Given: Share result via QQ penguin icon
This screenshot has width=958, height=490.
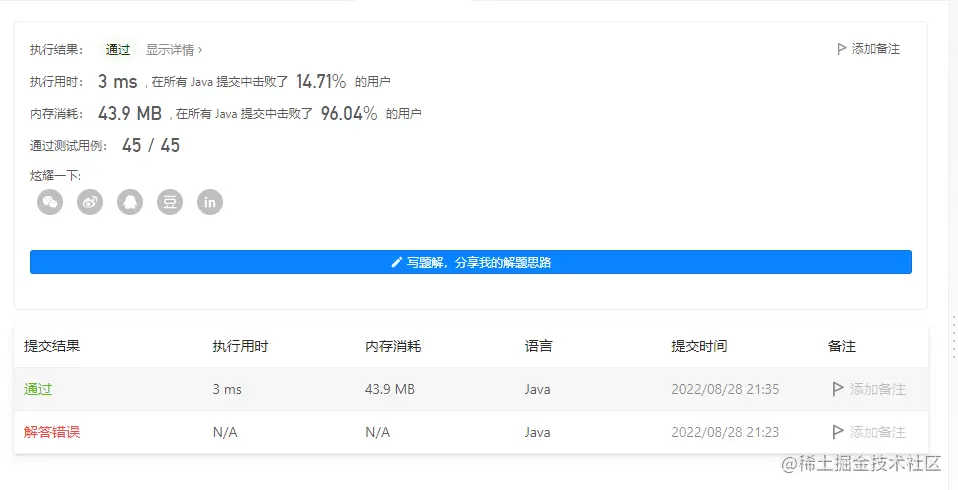Looking at the screenshot, I should coord(130,202).
